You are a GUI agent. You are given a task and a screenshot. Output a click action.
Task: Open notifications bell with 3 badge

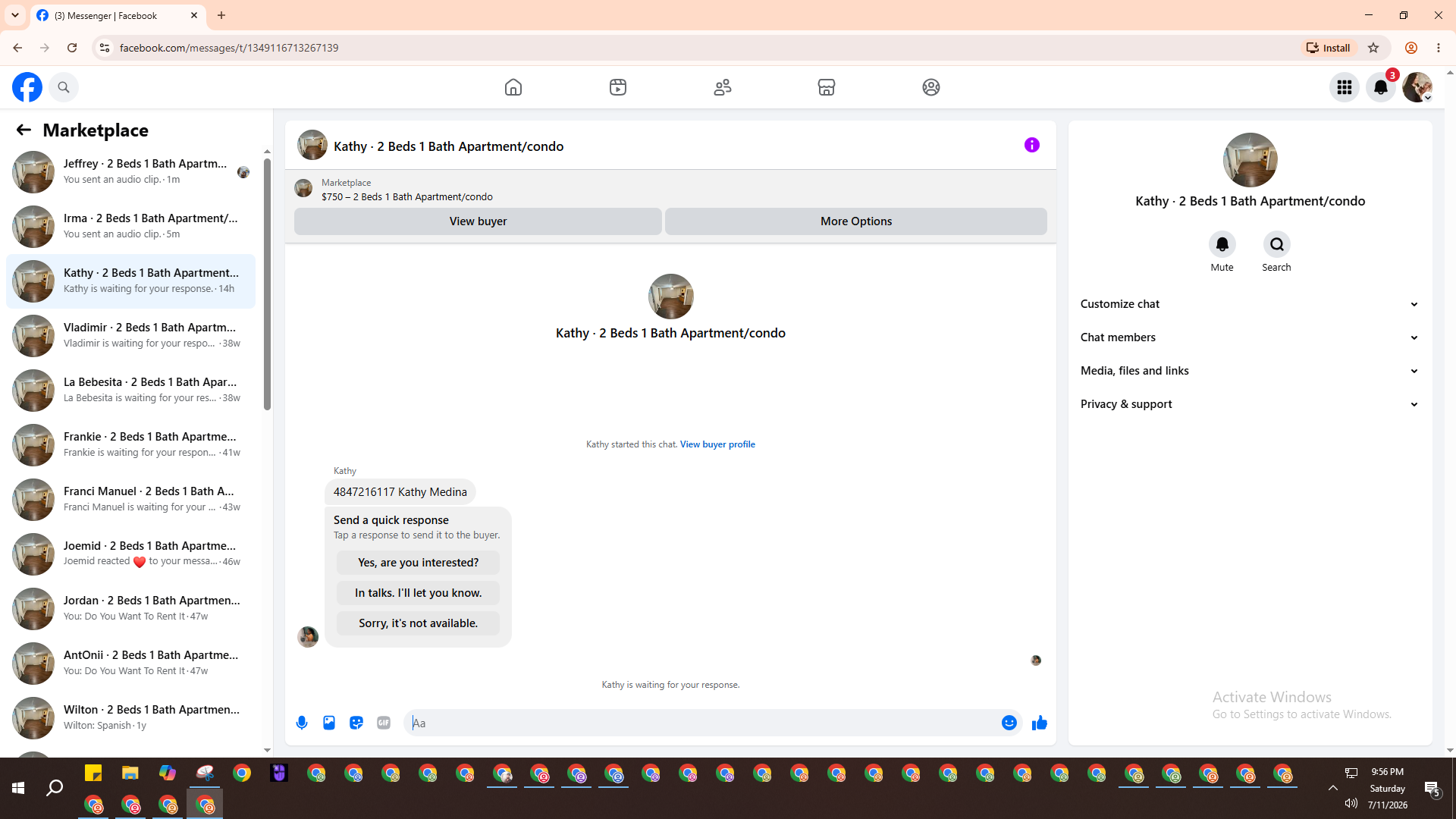pyautogui.click(x=1381, y=87)
